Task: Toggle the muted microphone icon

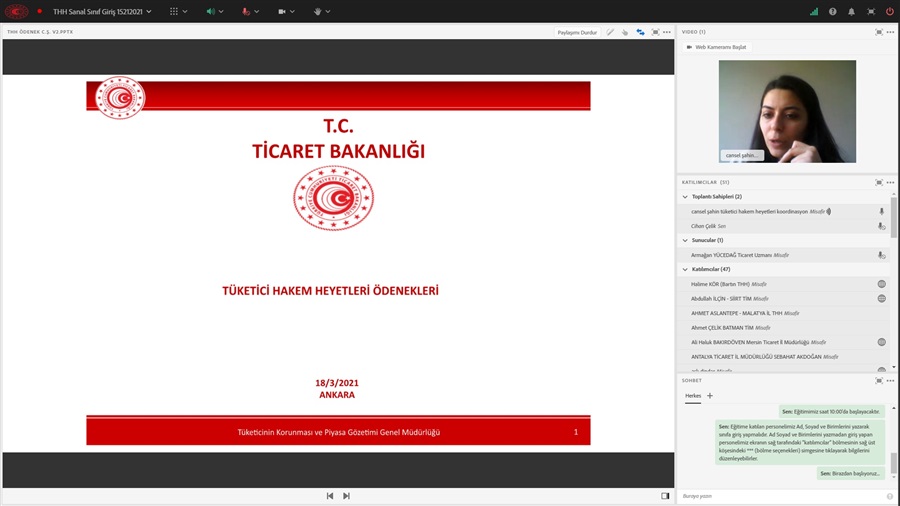Action: tap(246, 11)
